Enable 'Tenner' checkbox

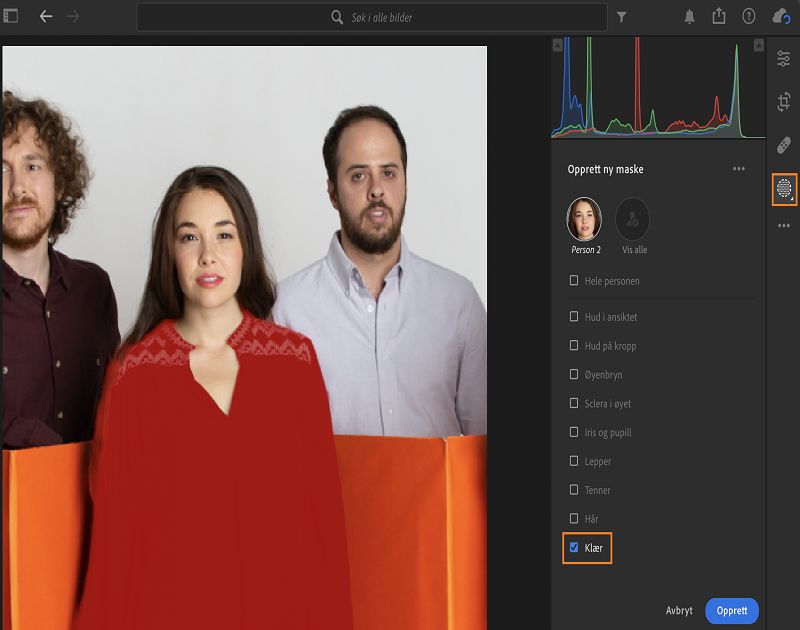tap(574, 490)
